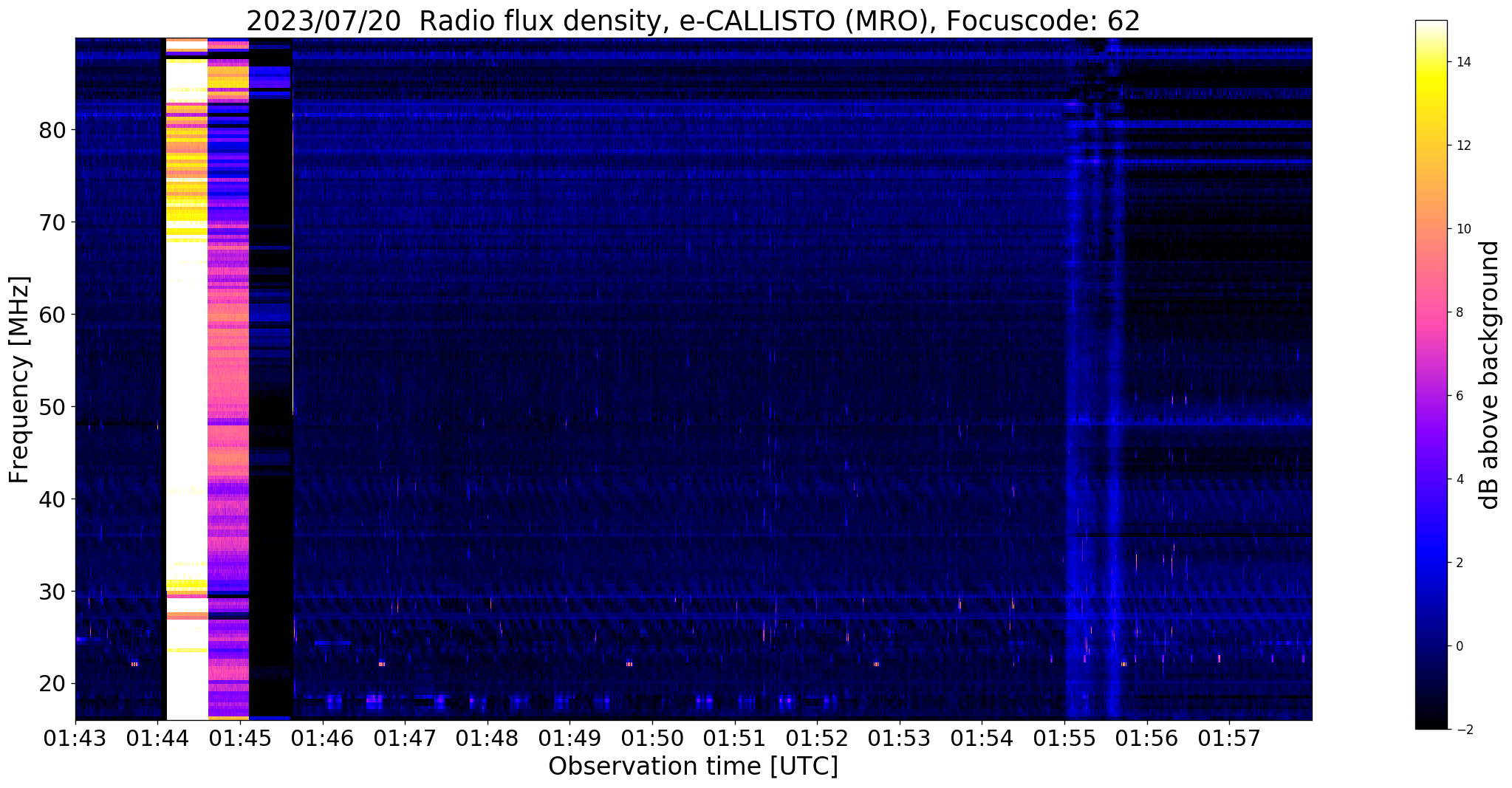This screenshot has width=1512, height=788.
Task: Click the 80 MHz frequency tick label
Action: click(x=52, y=130)
